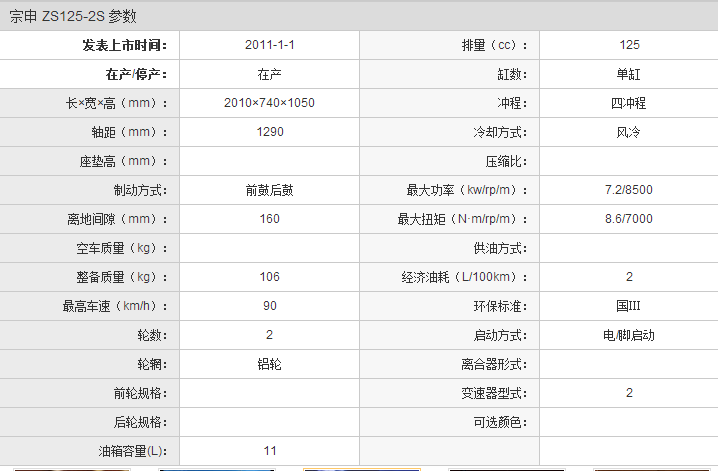
Task: Select the 最高车速（km/h） label
Action: (x=115, y=306)
